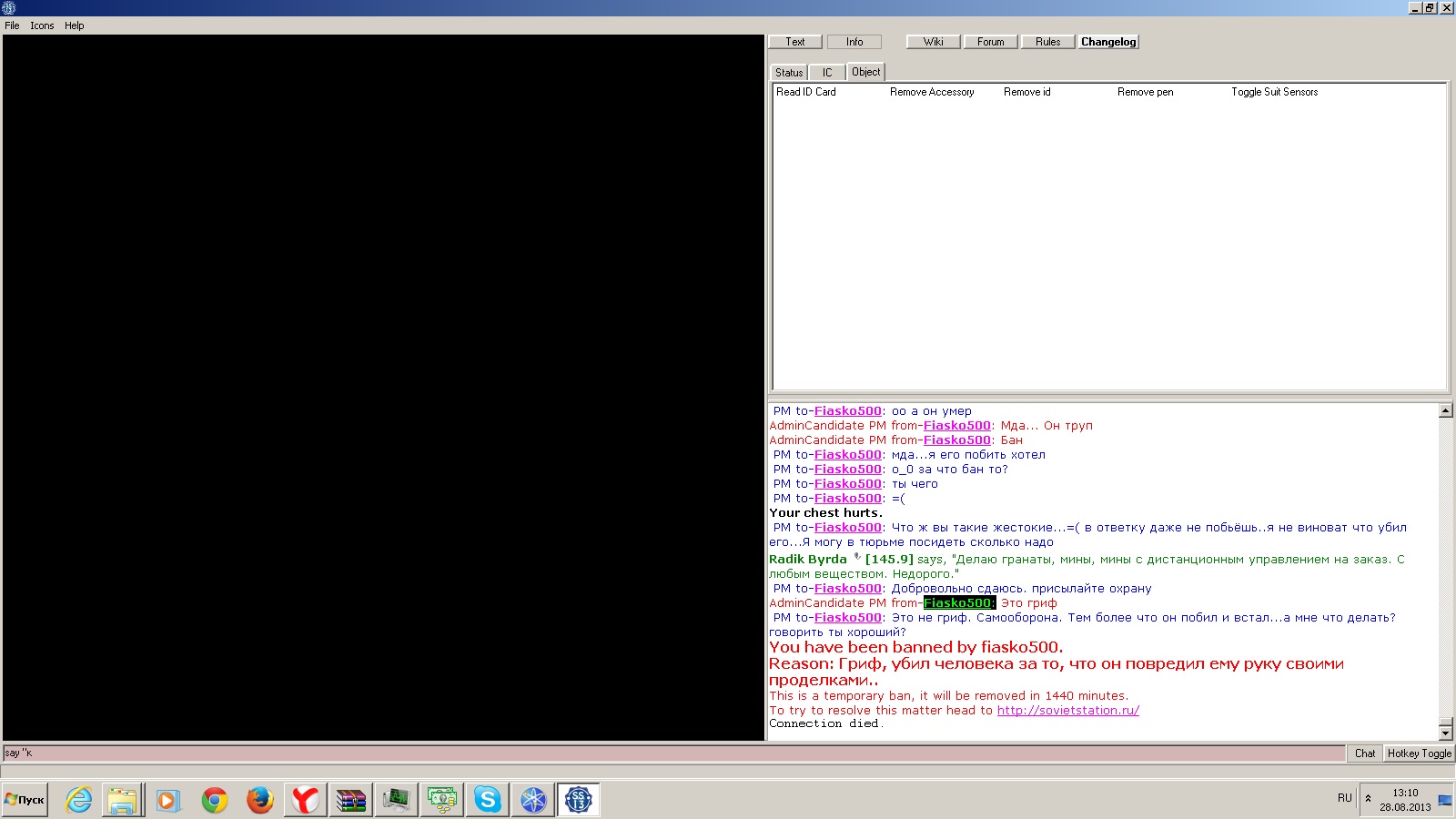This screenshot has width=1456, height=819.
Task: Open WinRAR from the taskbar
Action: (x=350, y=800)
